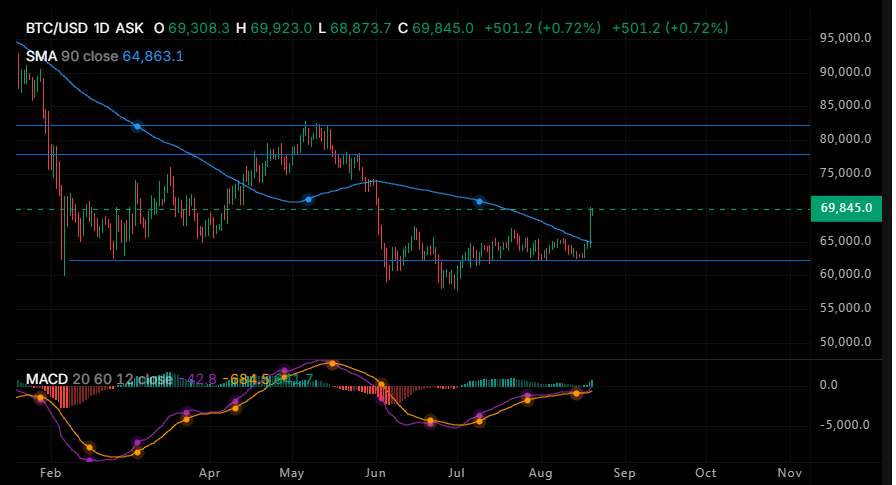Select the lowest horizontal support line

tap(439, 260)
